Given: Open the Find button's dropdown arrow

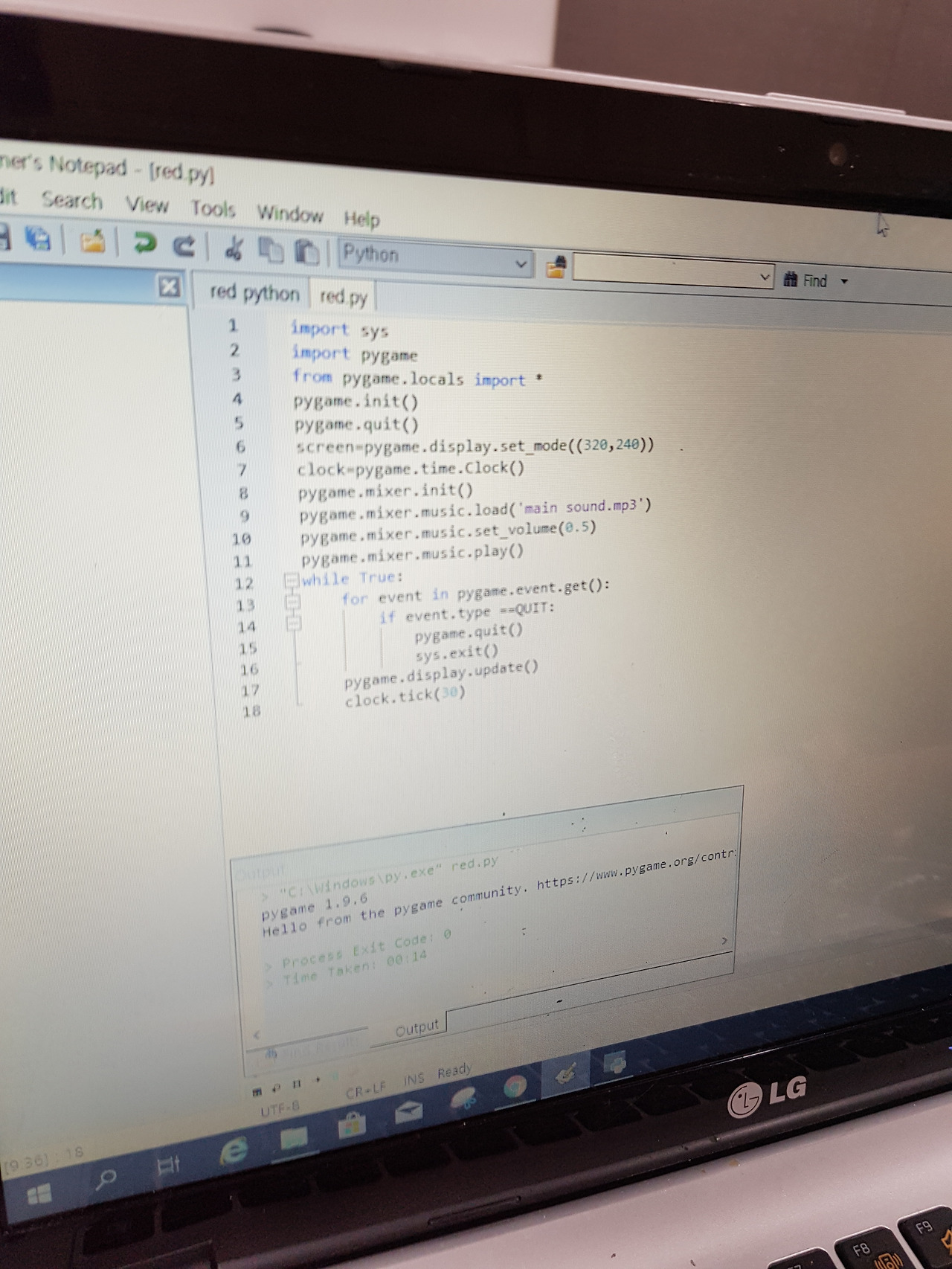Looking at the screenshot, I should tap(844, 281).
